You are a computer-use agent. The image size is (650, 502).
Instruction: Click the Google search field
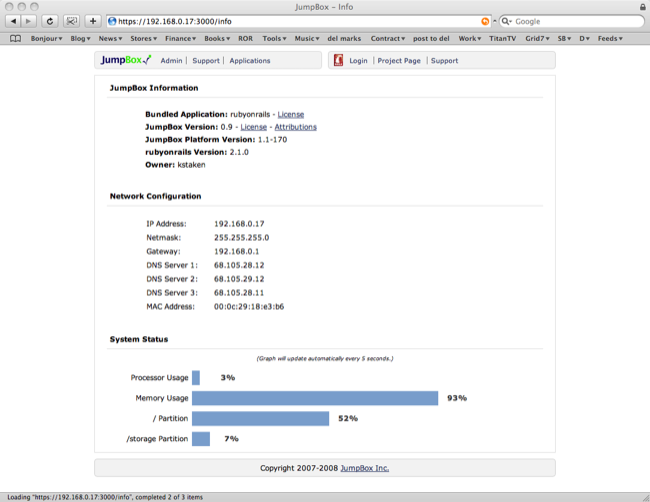[572, 22]
